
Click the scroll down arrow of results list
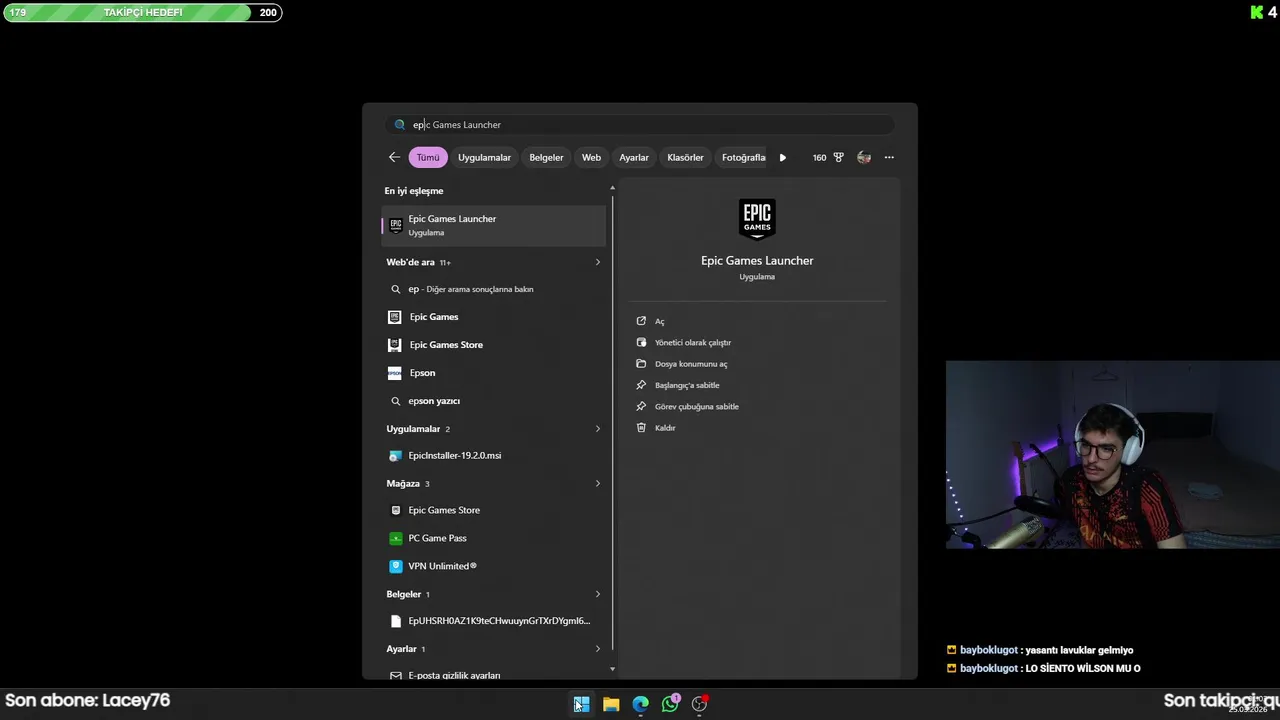612,669
